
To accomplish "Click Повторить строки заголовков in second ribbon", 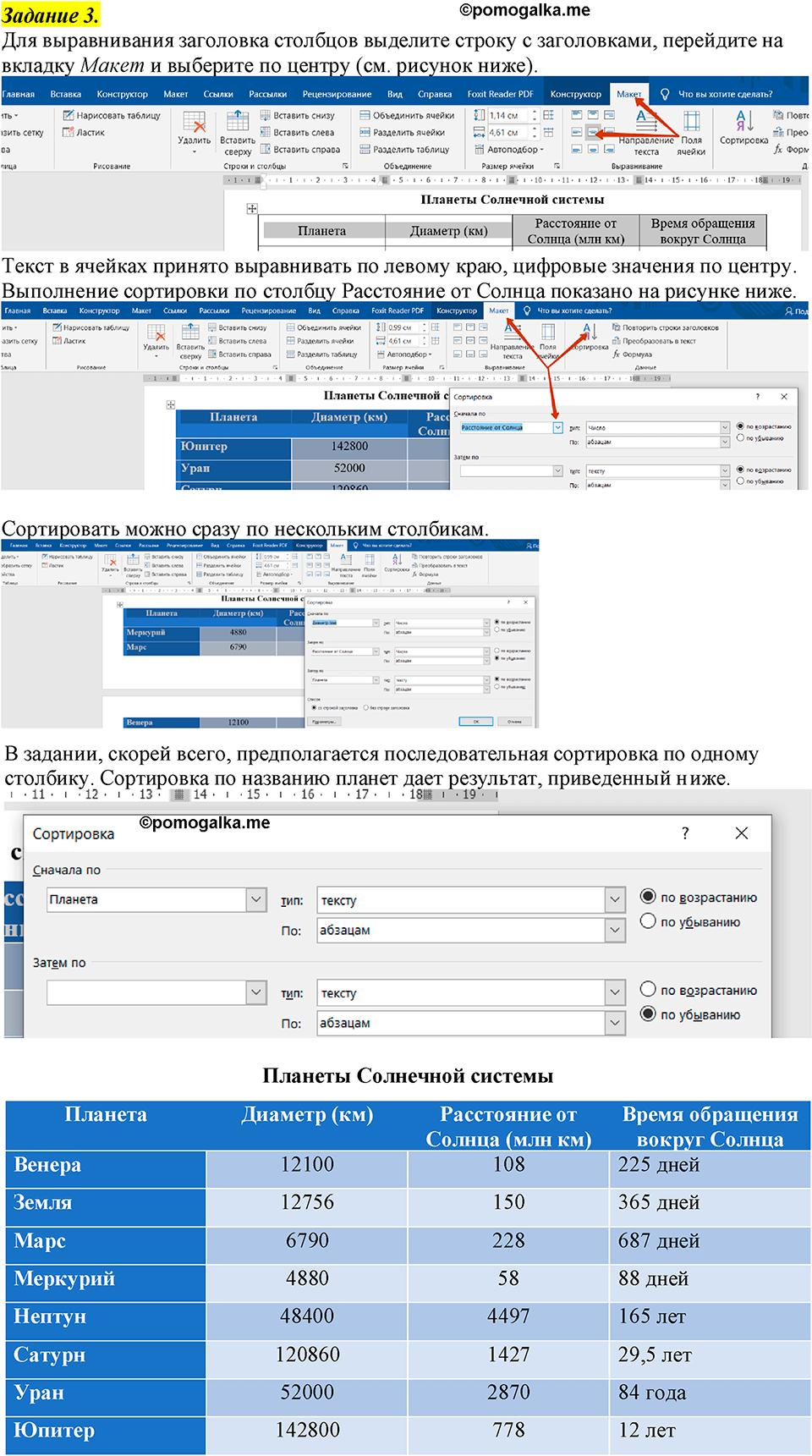I will pyautogui.click(x=666, y=327).
